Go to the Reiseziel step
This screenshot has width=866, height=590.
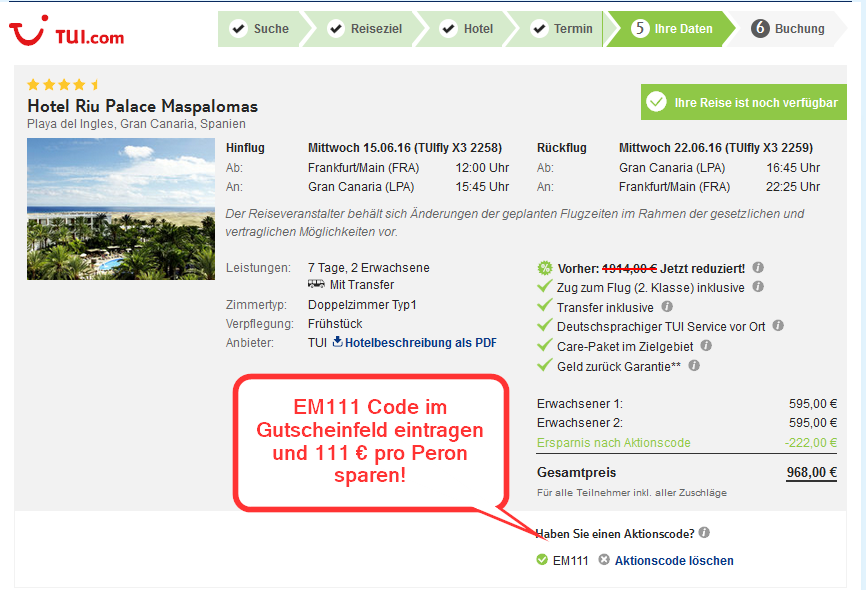[x=365, y=29]
